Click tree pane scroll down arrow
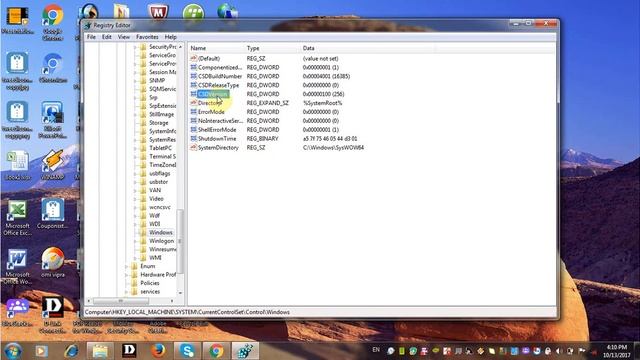Viewport: 640px width, 360px height. [x=180, y=293]
